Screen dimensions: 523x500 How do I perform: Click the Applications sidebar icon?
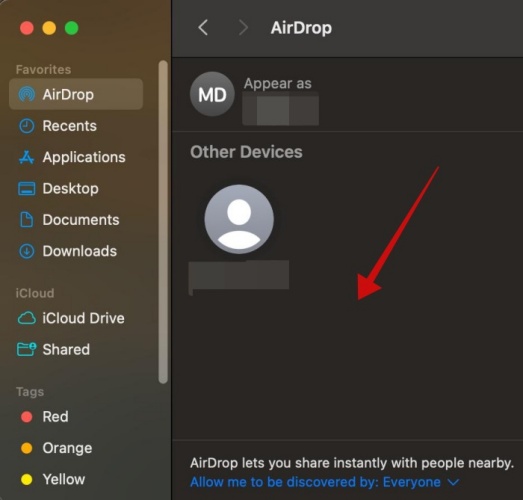(x=26, y=157)
